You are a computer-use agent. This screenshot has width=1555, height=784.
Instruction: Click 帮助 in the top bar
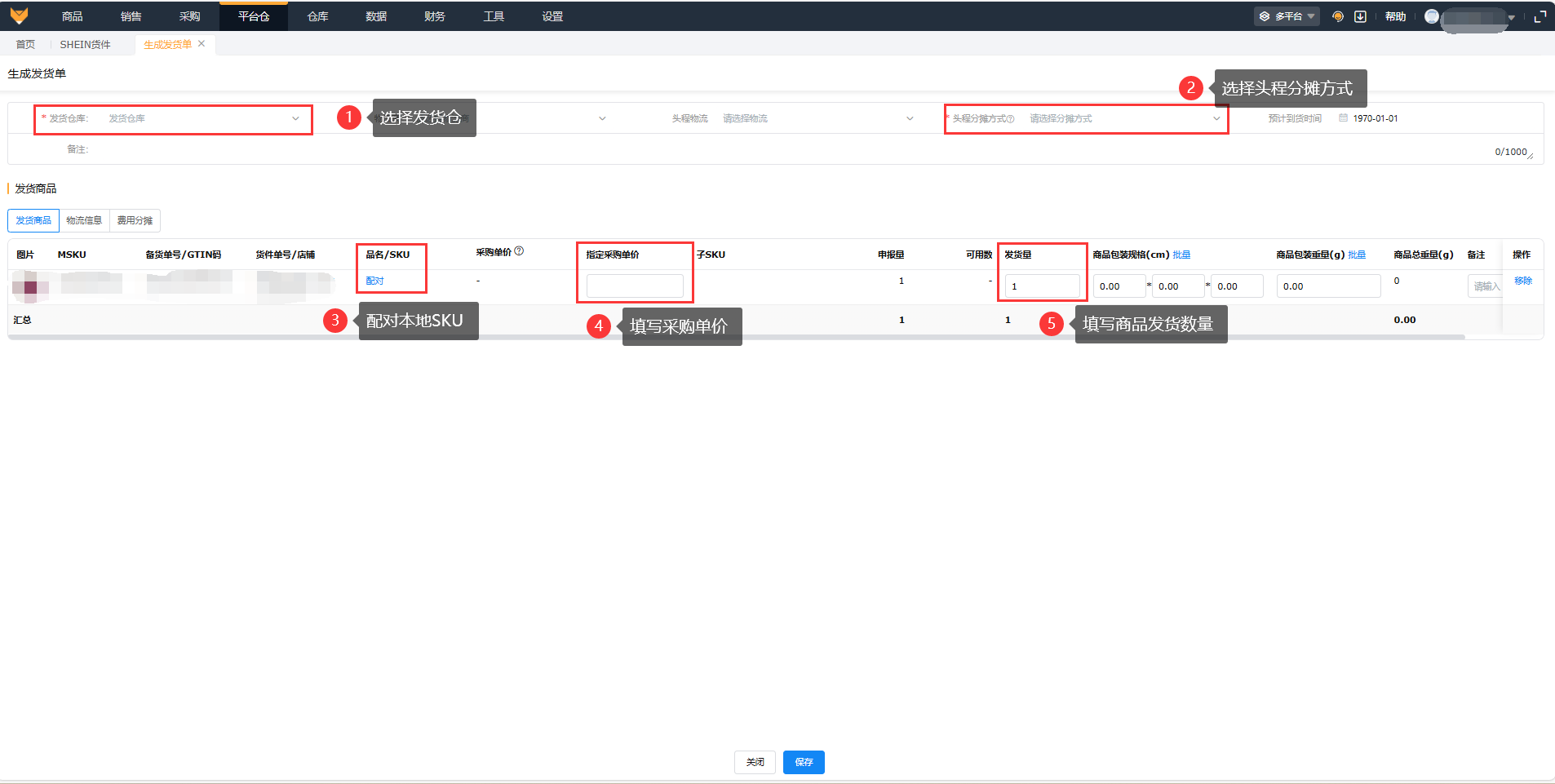click(1395, 16)
